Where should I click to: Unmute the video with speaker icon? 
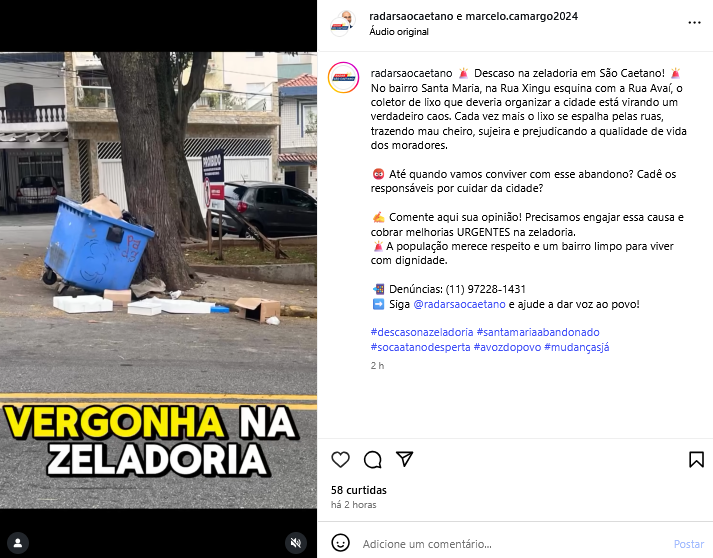coord(296,543)
